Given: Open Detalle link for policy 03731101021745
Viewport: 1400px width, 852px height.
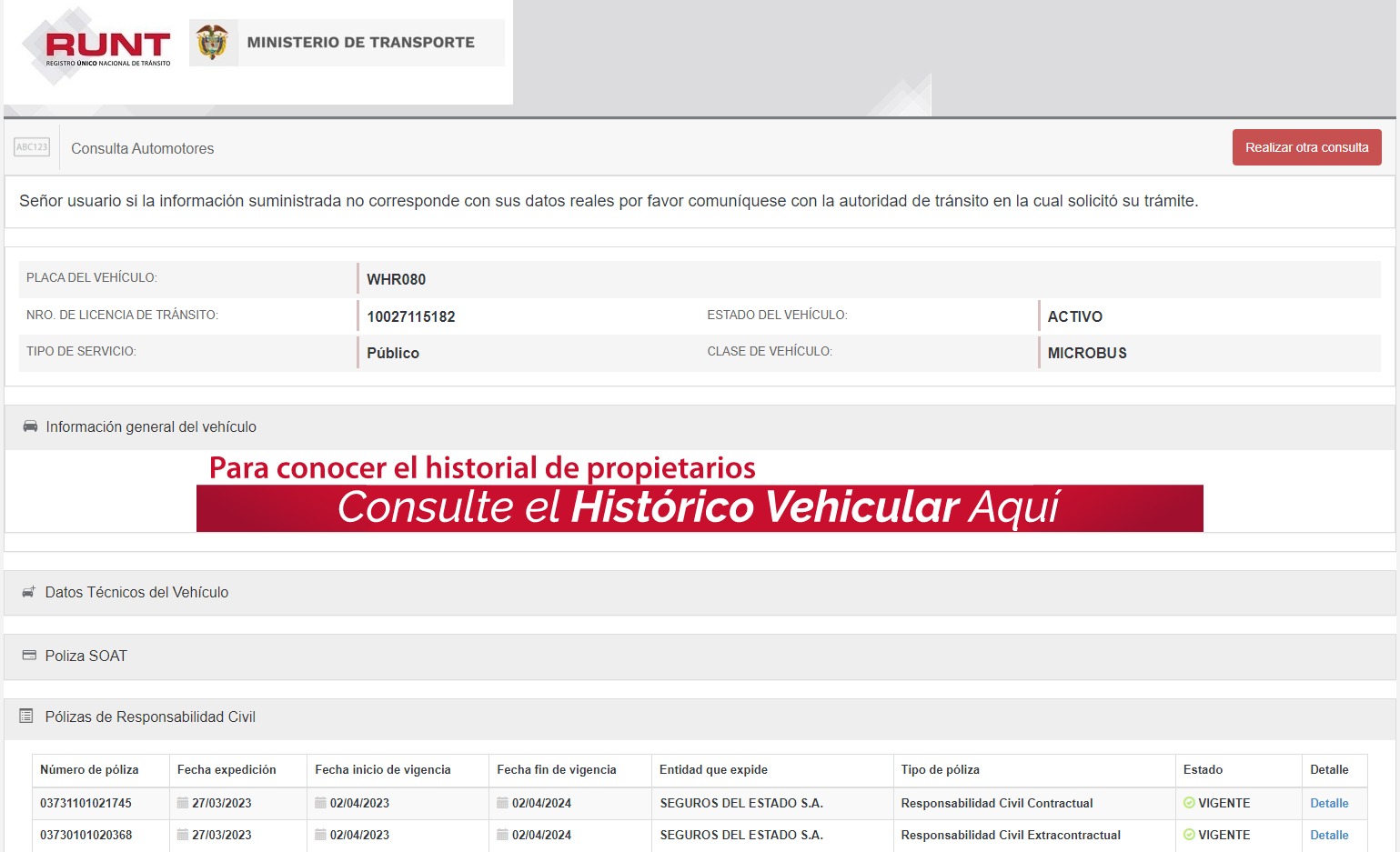Looking at the screenshot, I should [1329, 803].
